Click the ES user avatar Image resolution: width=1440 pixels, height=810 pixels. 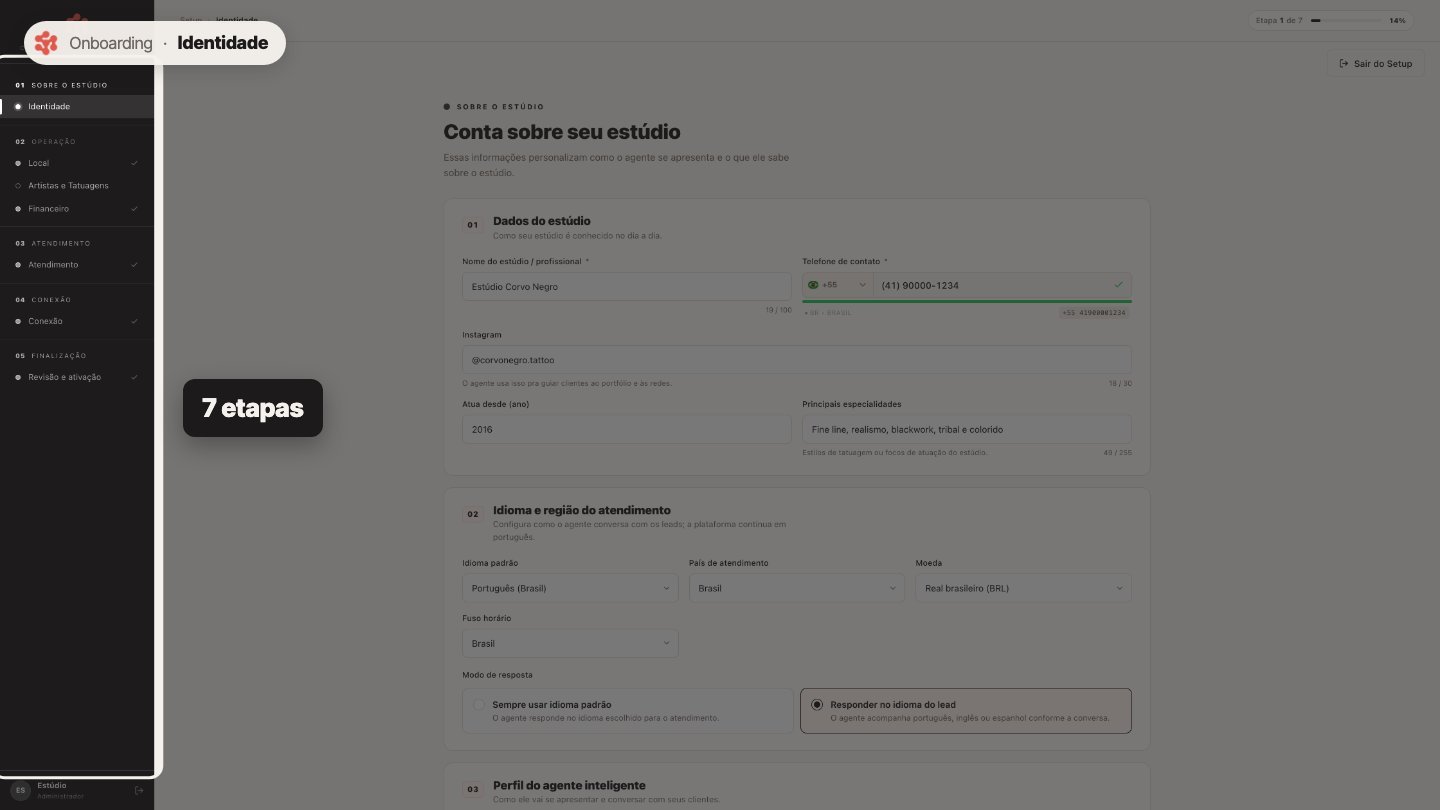20,790
